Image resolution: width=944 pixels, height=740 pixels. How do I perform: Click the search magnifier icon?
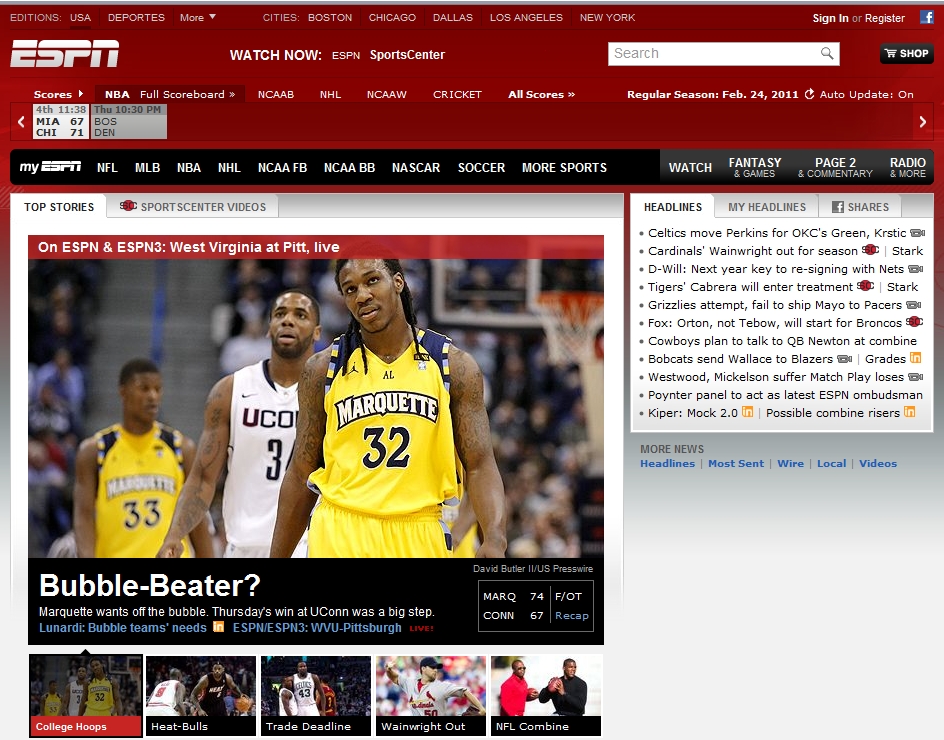[x=827, y=54]
